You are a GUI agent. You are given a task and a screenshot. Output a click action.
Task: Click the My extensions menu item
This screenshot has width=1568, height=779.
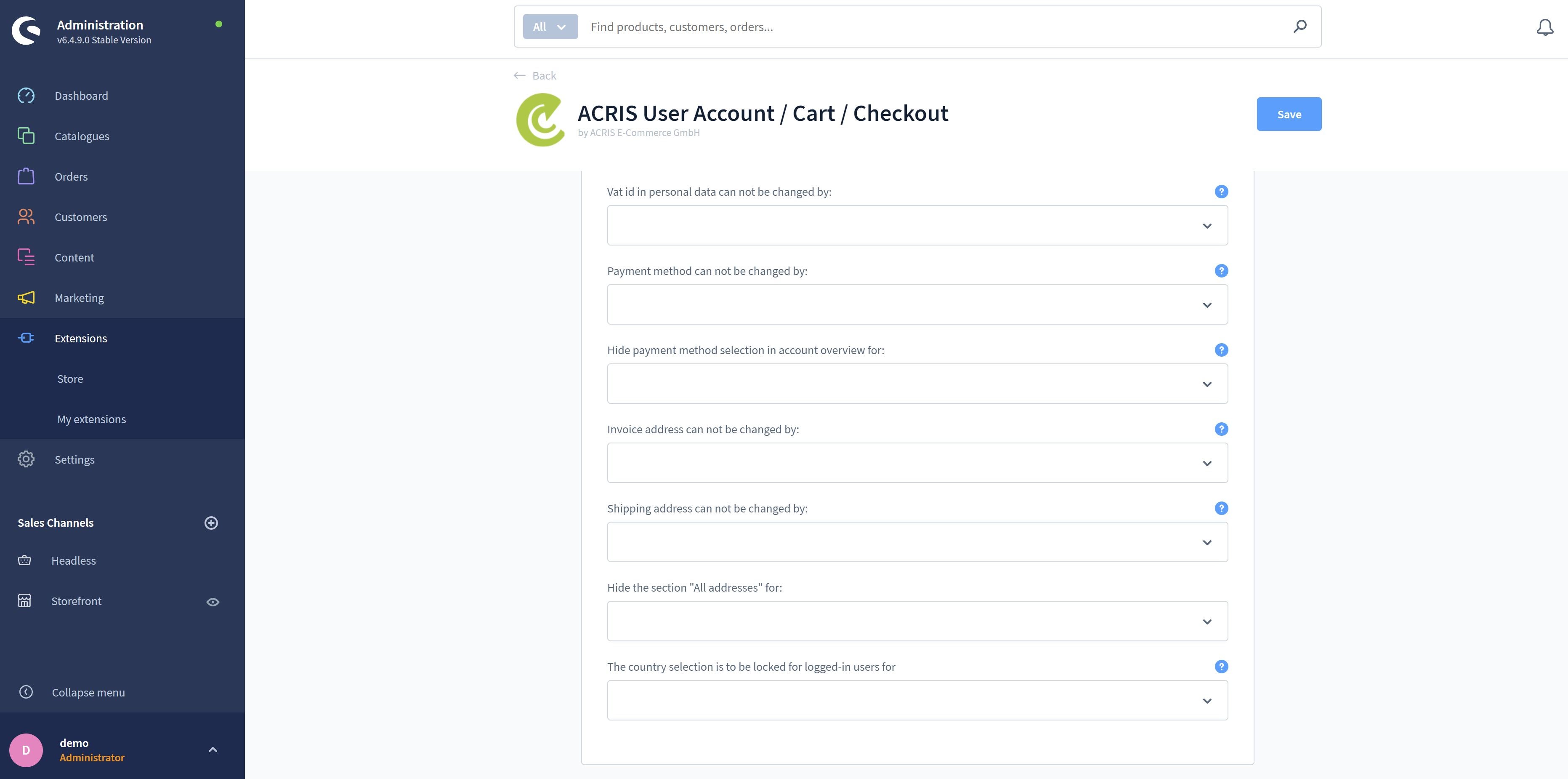click(x=91, y=418)
